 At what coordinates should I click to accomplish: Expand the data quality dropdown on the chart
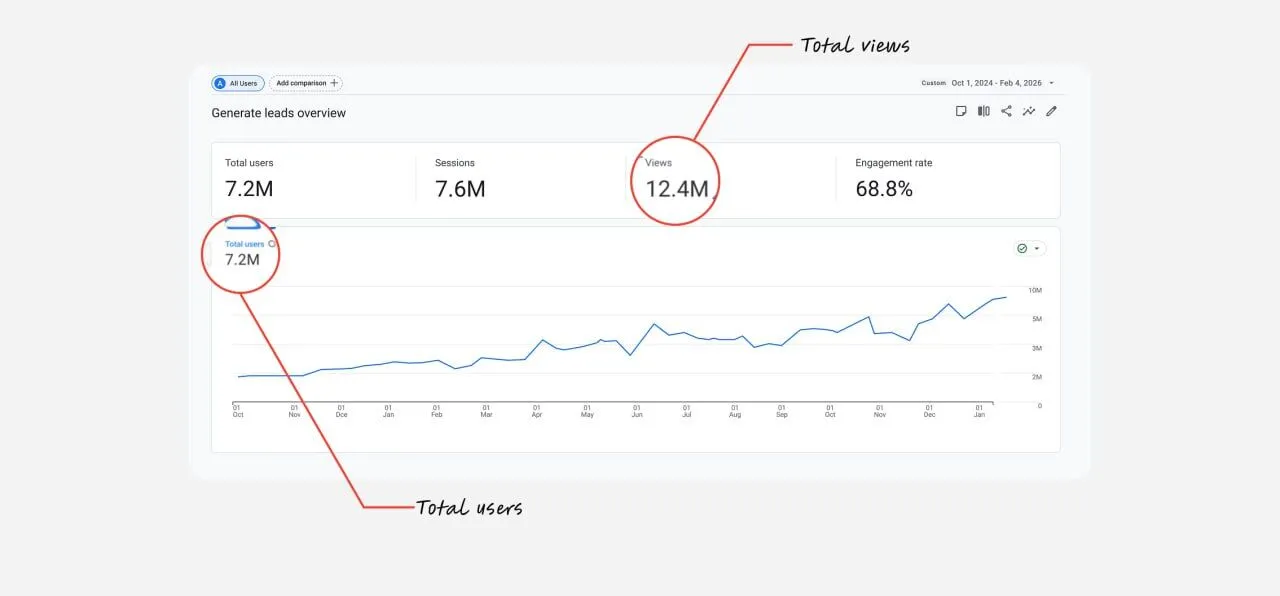pyautogui.click(x=1035, y=248)
